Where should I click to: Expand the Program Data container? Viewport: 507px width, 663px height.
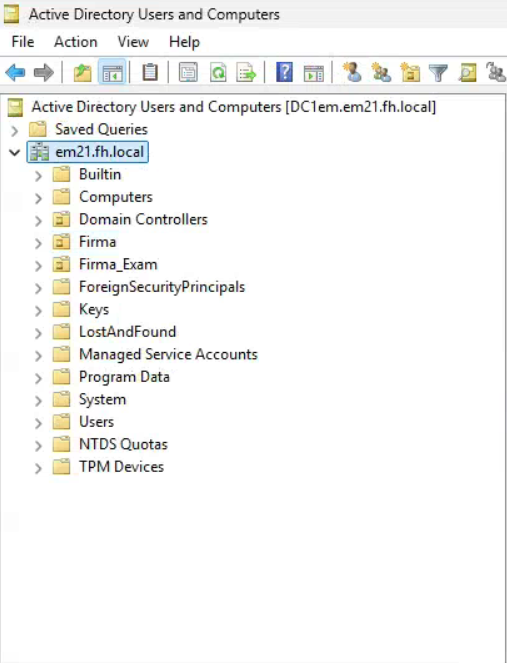click(x=38, y=378)
